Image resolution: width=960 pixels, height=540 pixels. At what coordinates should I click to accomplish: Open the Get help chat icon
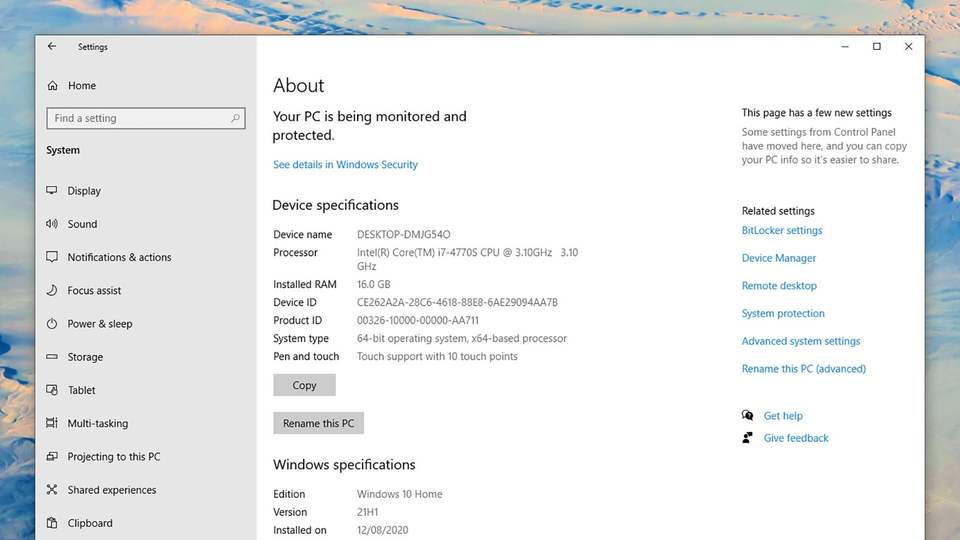[x=748, y=415]
